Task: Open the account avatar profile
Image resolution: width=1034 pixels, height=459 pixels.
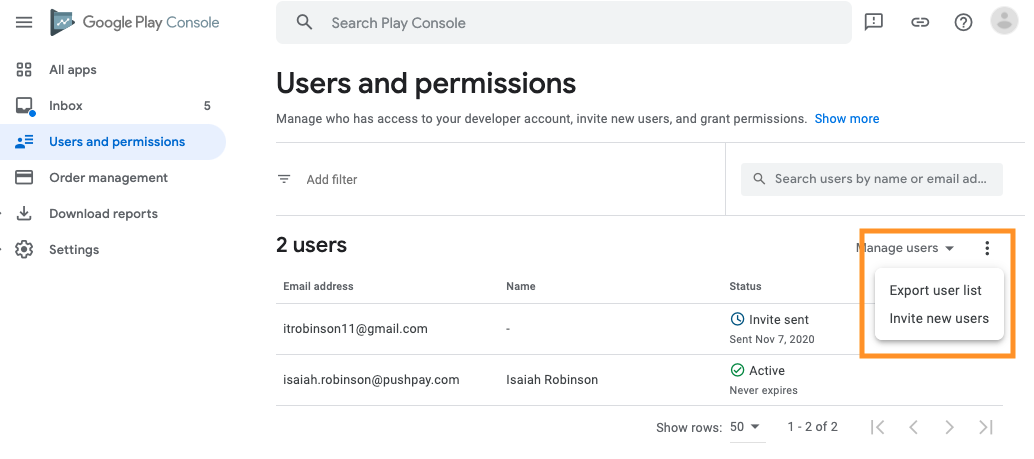Action: (x=1005, y=21)
